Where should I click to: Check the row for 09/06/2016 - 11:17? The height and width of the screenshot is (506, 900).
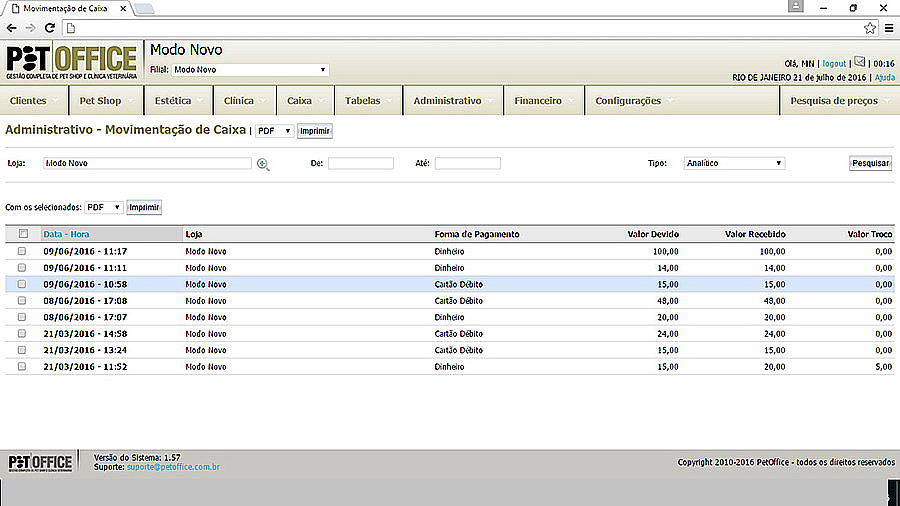pyautogui.click(x=22, y=252)
